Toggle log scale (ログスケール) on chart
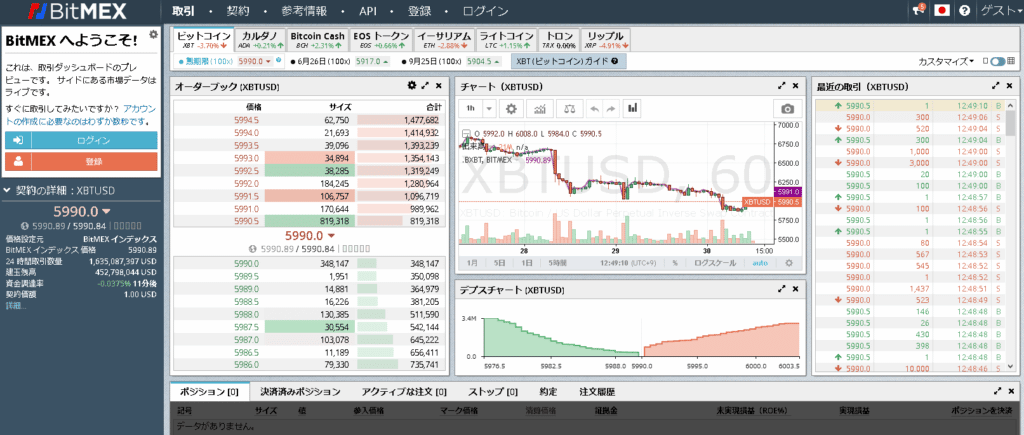1024x435 pixels. [x=715, y=263]
